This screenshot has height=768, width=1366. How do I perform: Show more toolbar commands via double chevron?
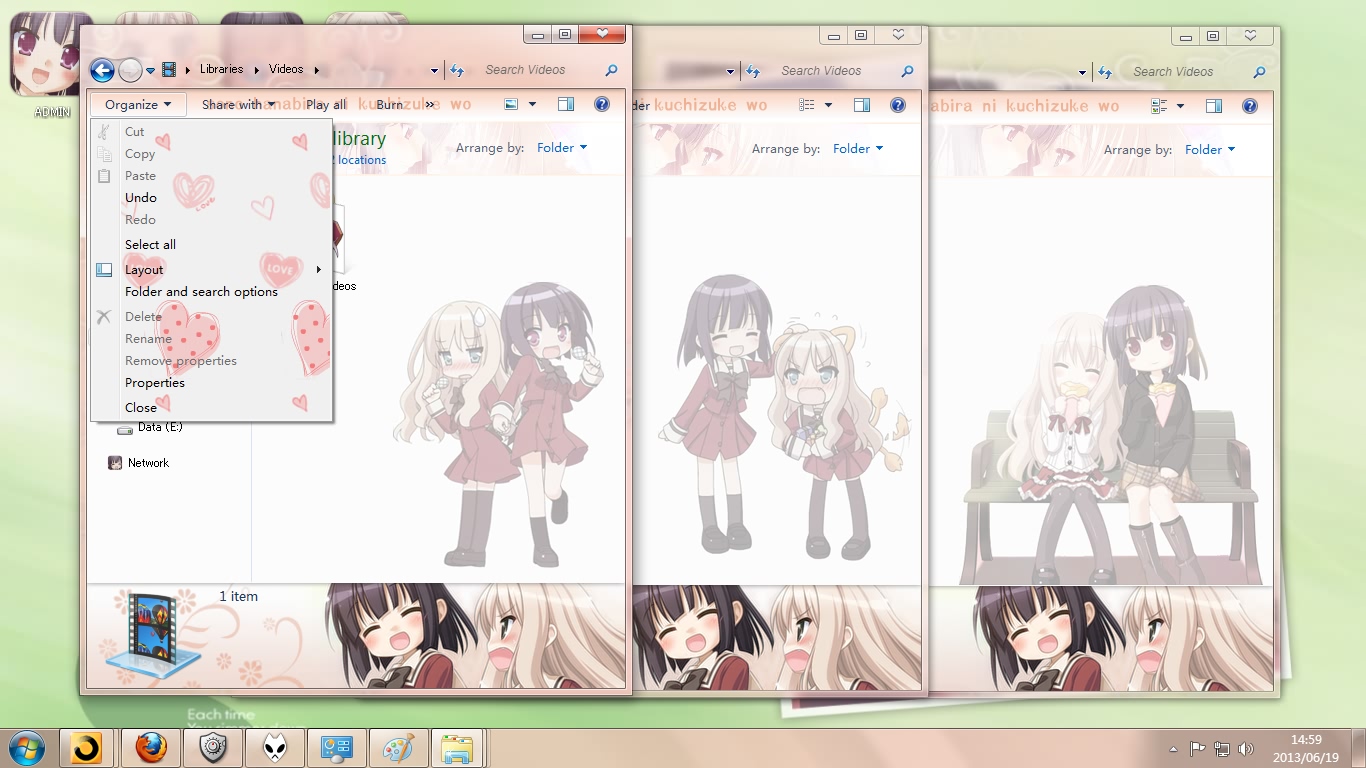pyautogui.click(x=430, y=104)
